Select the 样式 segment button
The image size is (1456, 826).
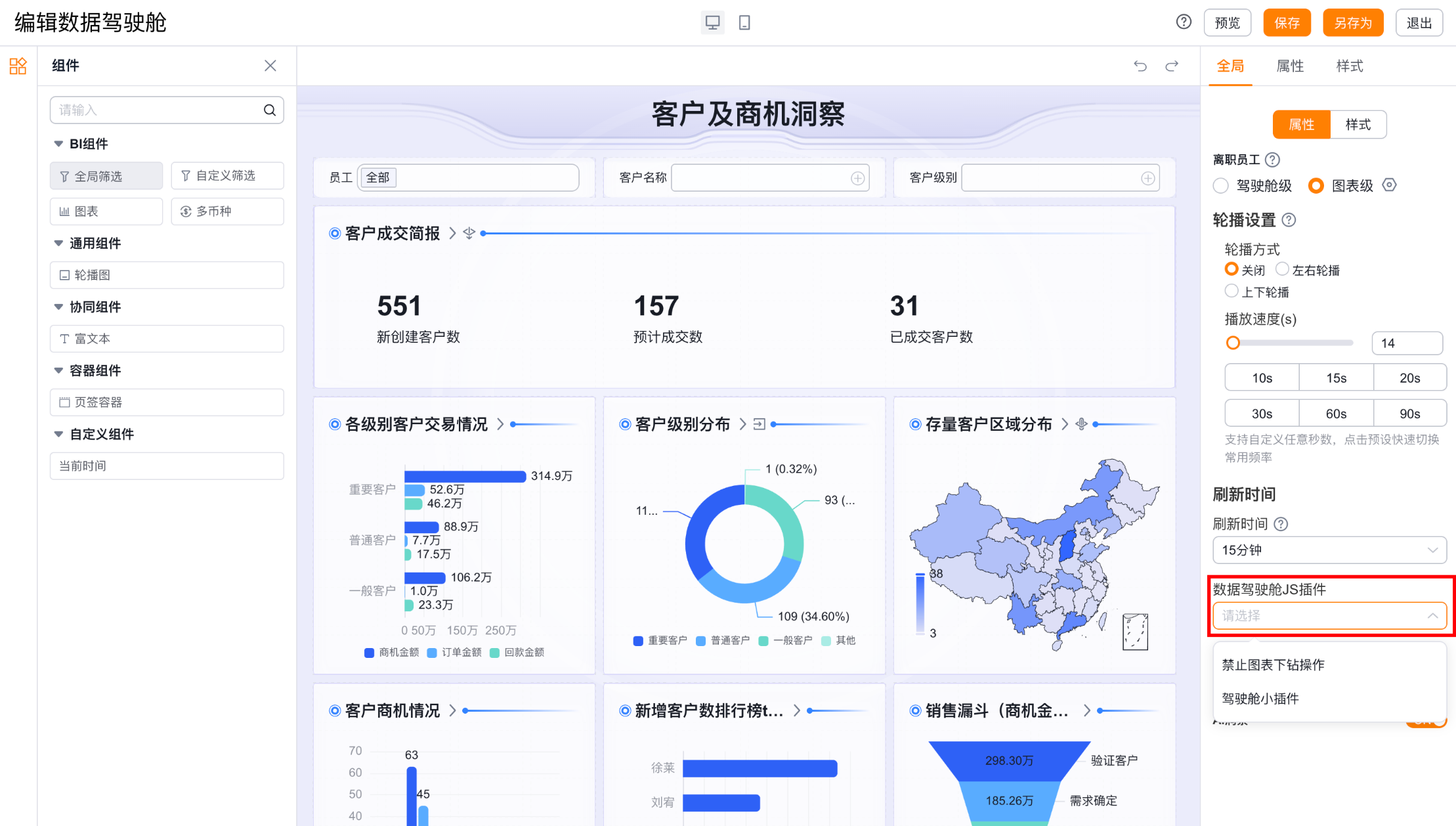tap(1358, 125)
